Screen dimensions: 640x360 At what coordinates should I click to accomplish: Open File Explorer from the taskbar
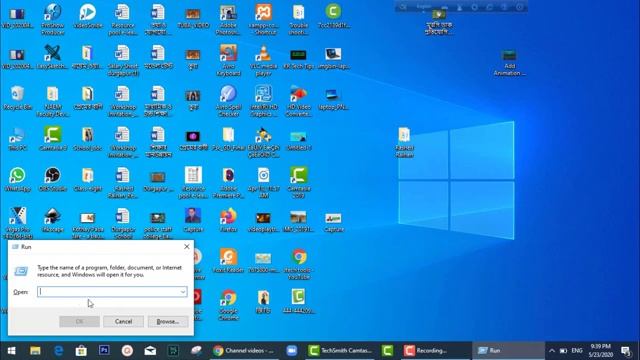pos(35,351)
